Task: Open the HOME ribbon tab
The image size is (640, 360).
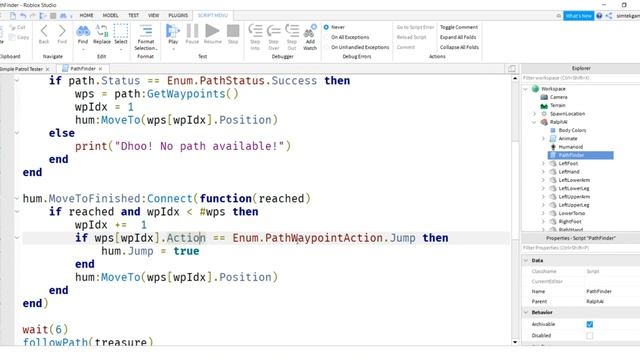Action: (86, 16)
